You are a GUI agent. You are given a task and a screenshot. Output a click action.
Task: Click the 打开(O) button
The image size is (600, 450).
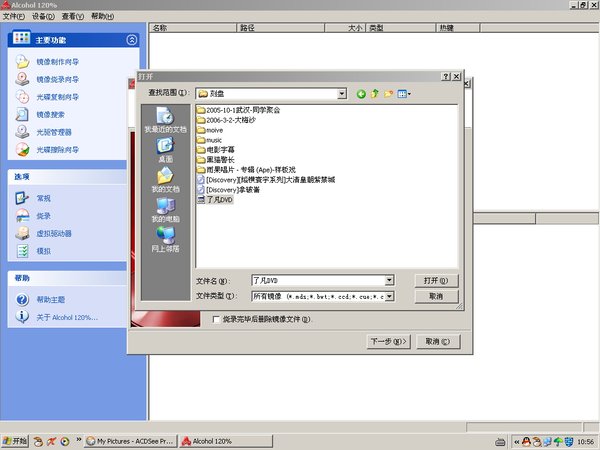[x=436, y=280]
